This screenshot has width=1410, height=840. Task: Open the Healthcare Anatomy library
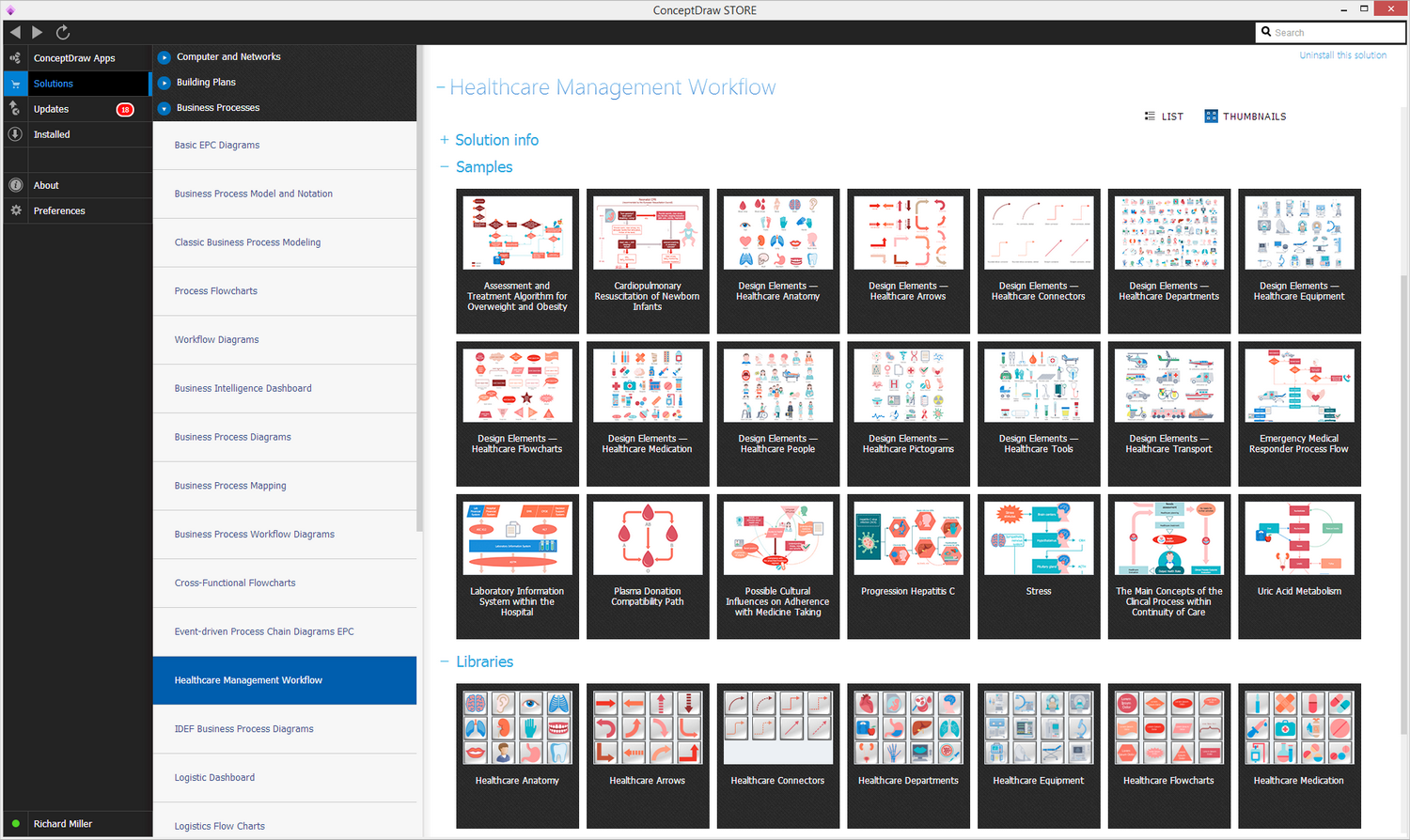517,755
